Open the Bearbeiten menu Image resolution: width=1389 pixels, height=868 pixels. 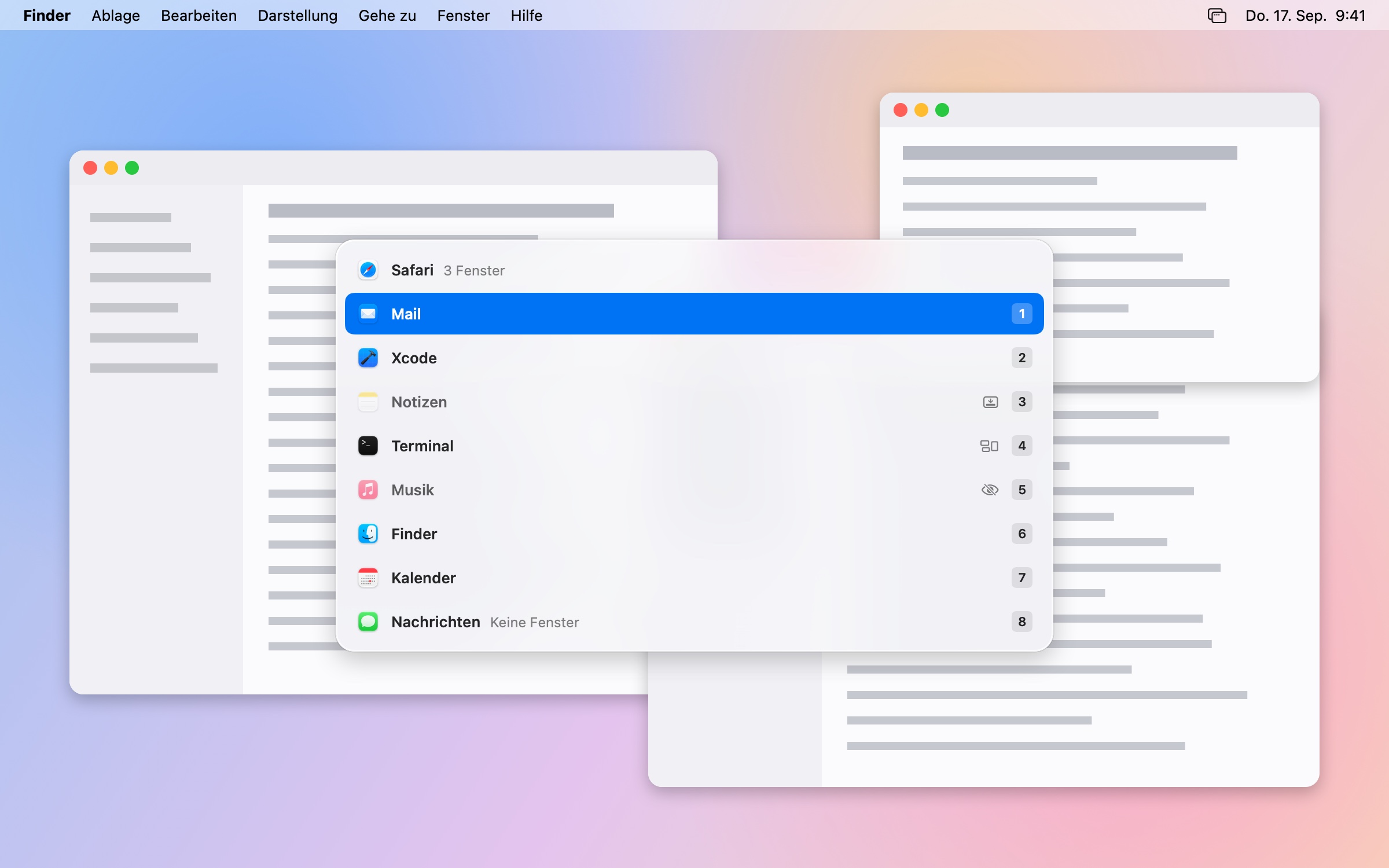[x=199, y=16]
